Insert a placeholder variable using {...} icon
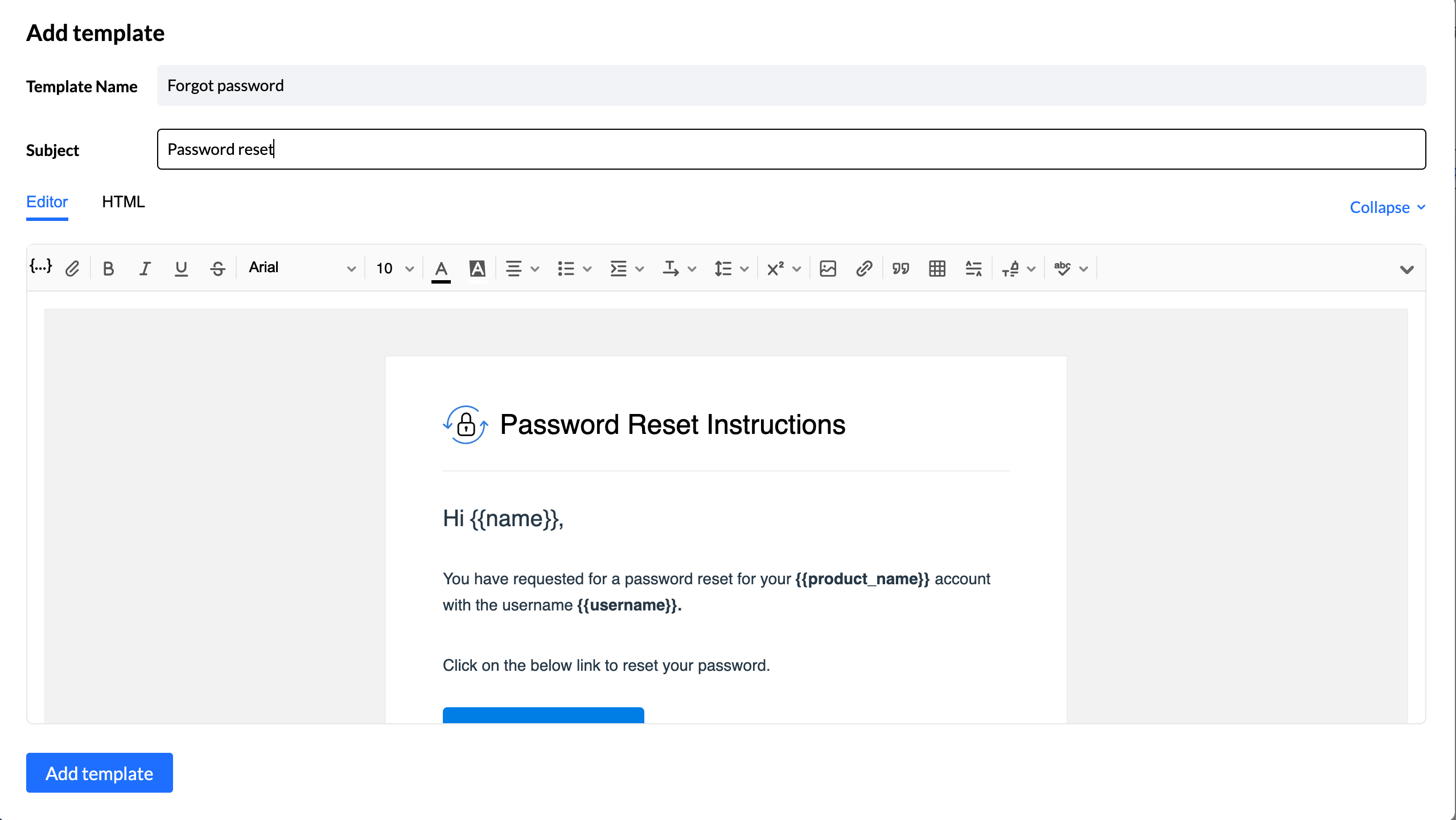The image size is (1456, 820). 40,268
